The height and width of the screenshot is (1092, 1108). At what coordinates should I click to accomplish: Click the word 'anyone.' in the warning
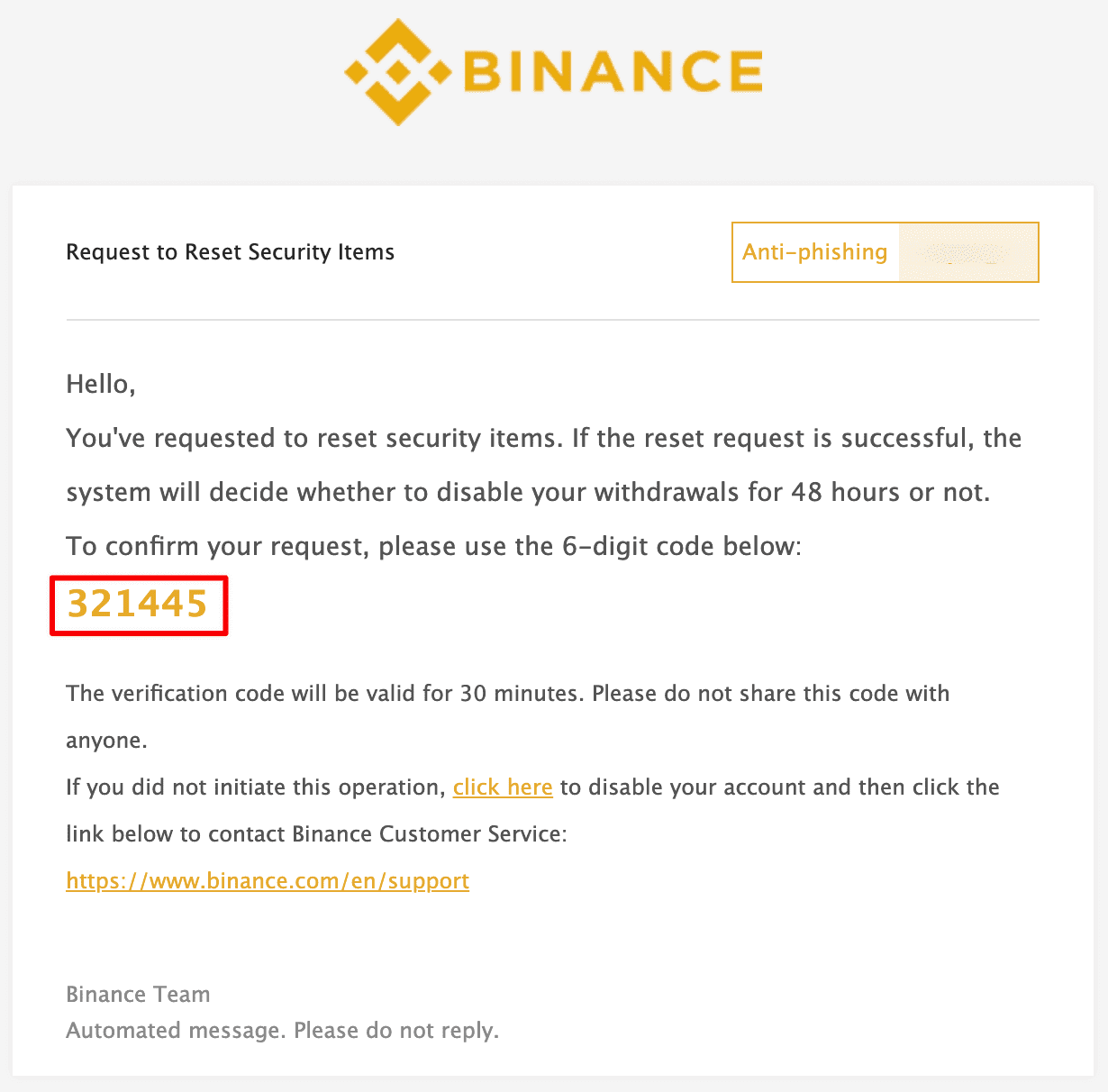[106, 741]
